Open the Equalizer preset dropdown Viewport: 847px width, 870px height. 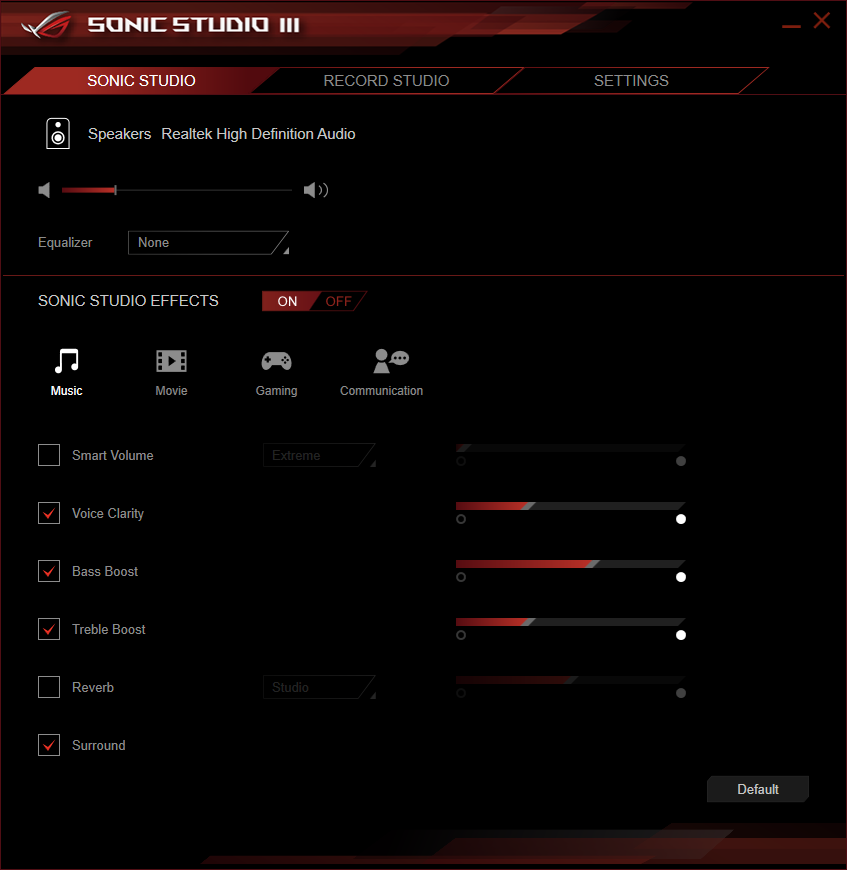pos(209,242)
